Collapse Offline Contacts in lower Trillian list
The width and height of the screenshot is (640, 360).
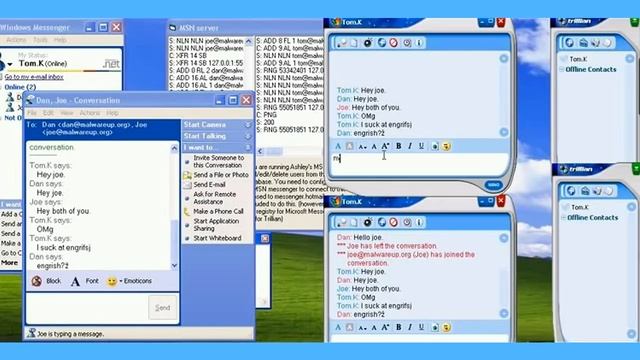click(563, 218)
